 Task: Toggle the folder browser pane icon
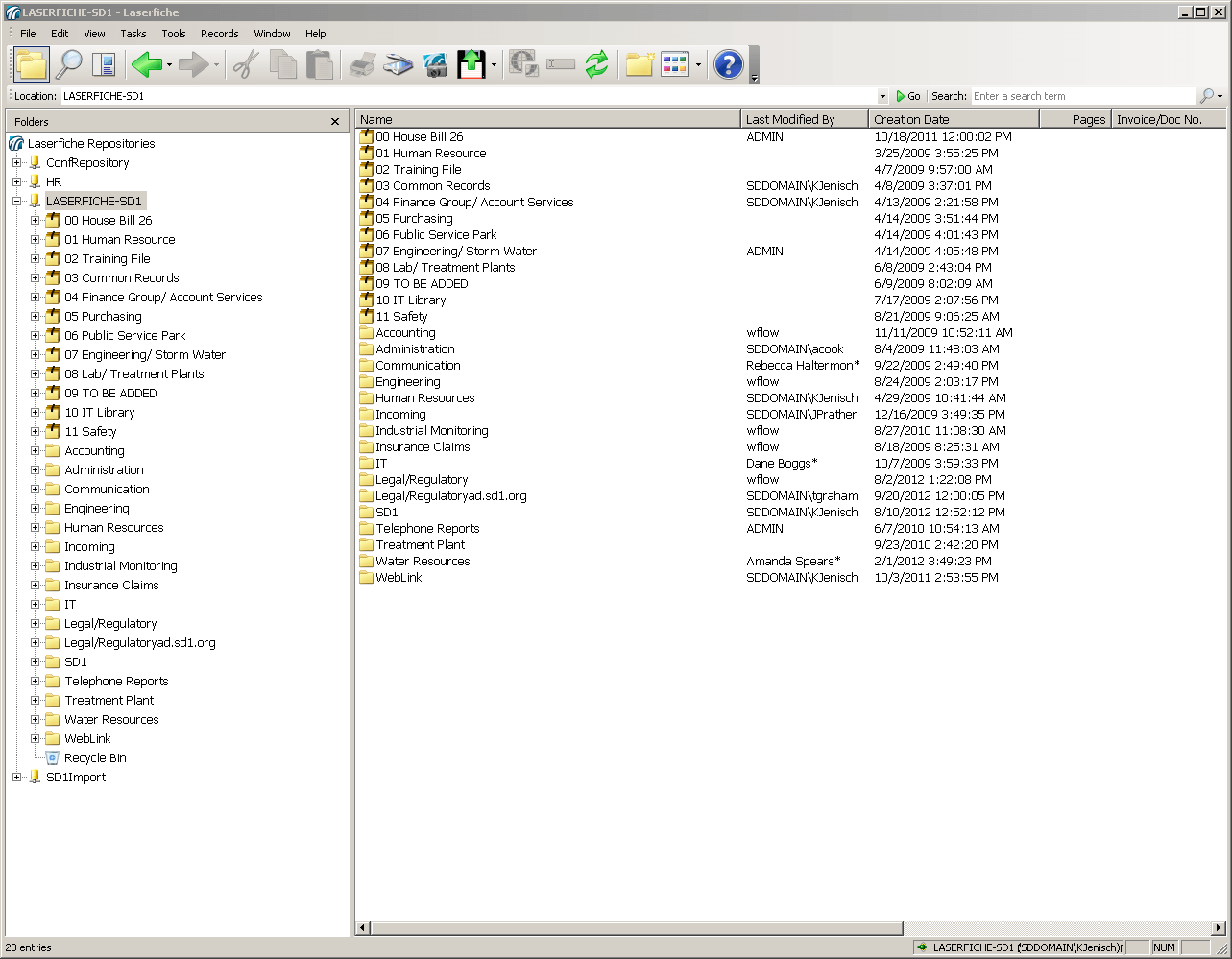click(x=32, y=64)
